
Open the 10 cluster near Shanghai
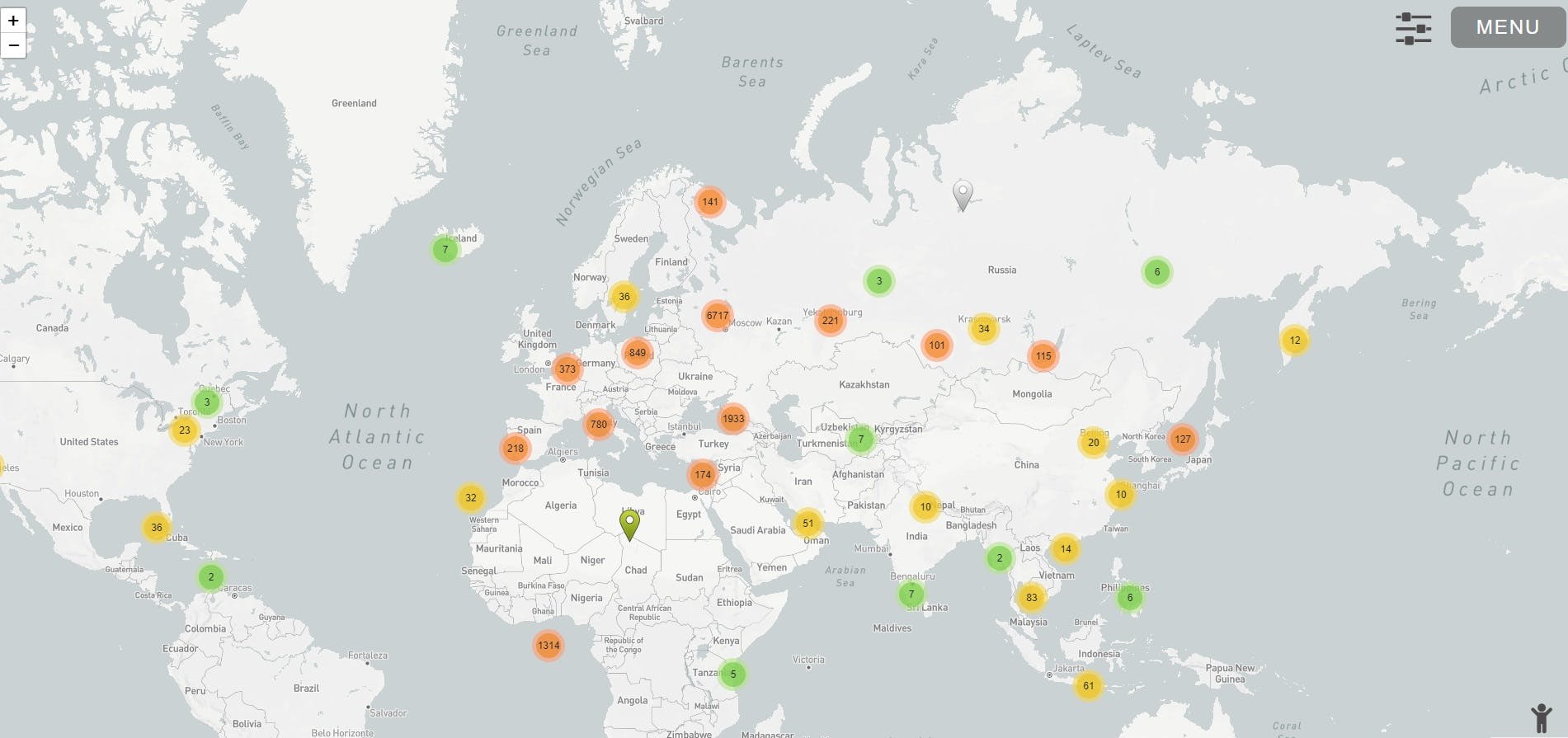click(x=1121, y=495)
